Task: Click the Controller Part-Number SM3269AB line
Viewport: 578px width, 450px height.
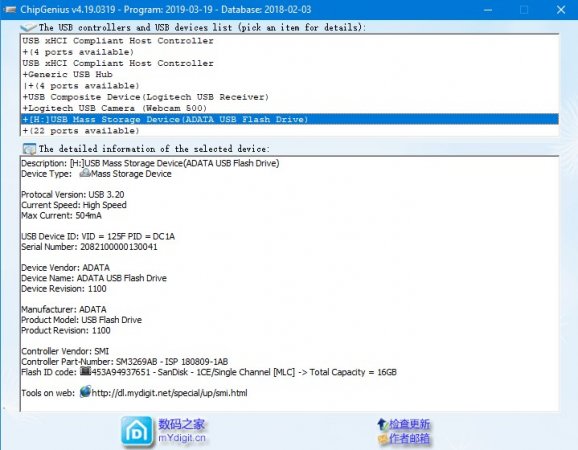Action: [125, 362]
